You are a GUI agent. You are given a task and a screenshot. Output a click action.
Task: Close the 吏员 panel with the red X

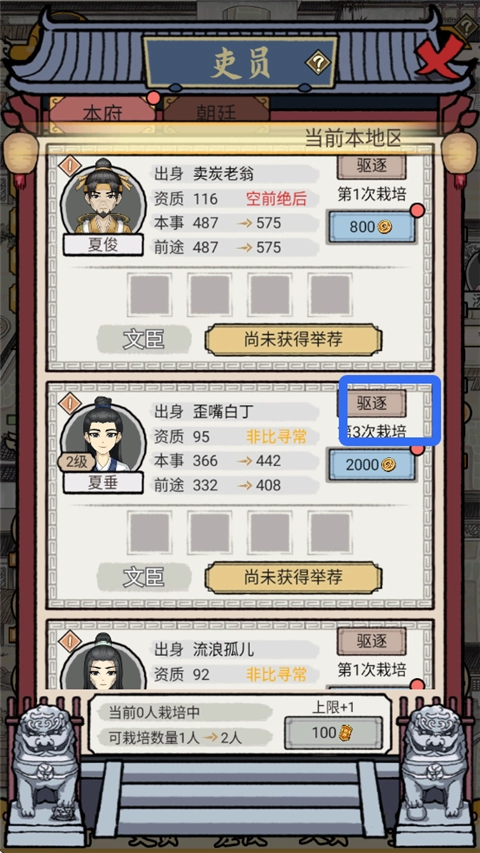tap(440, 57)
